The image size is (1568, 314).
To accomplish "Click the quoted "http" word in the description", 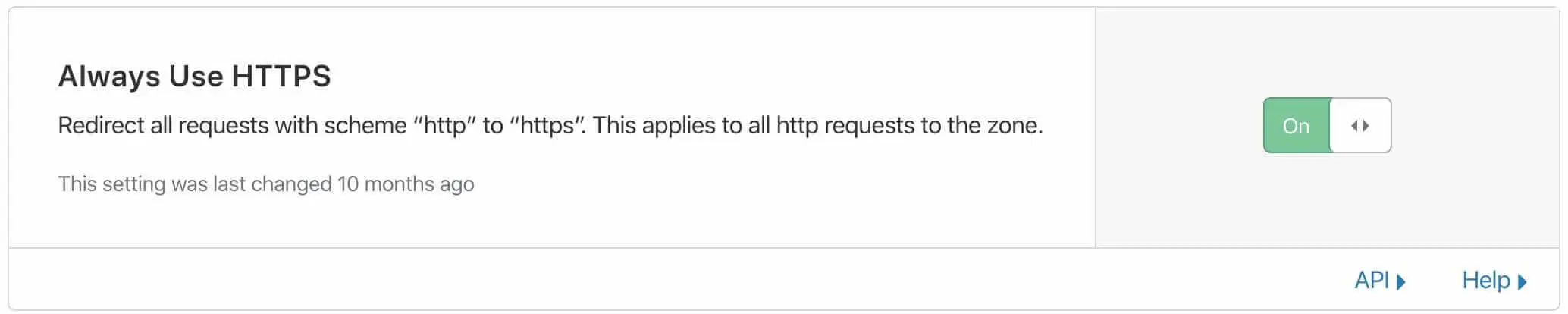I will click(444, 125).
